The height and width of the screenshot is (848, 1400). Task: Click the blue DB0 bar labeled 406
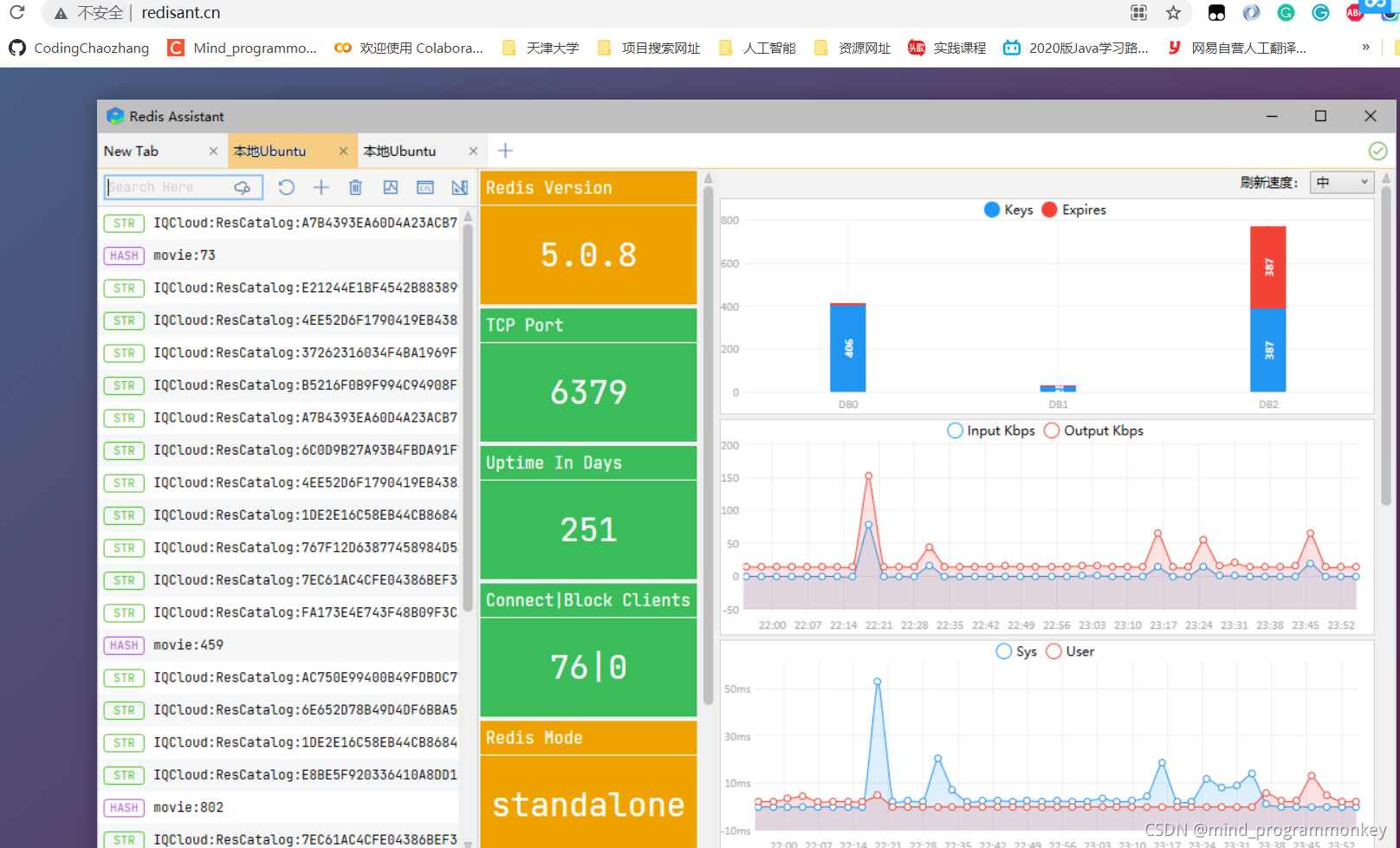click(848, 348)
